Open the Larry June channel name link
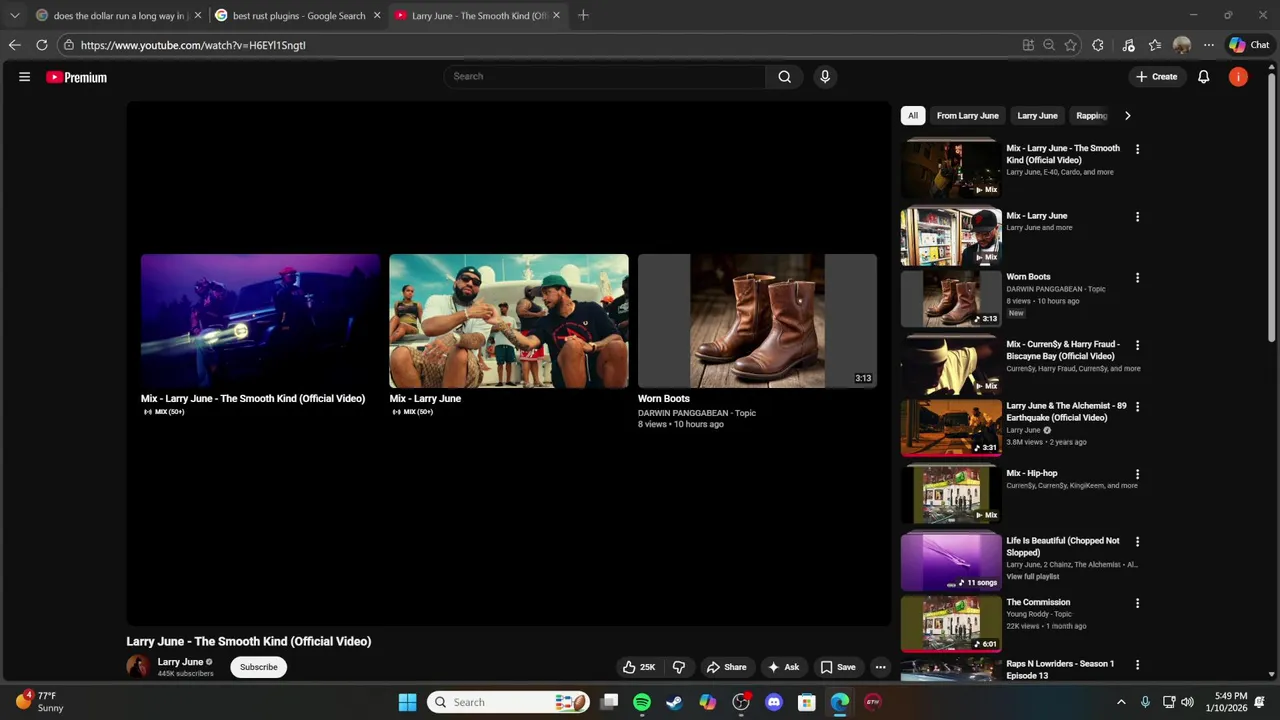Screen dimensions: 1280x720 [x=180, y=662]
